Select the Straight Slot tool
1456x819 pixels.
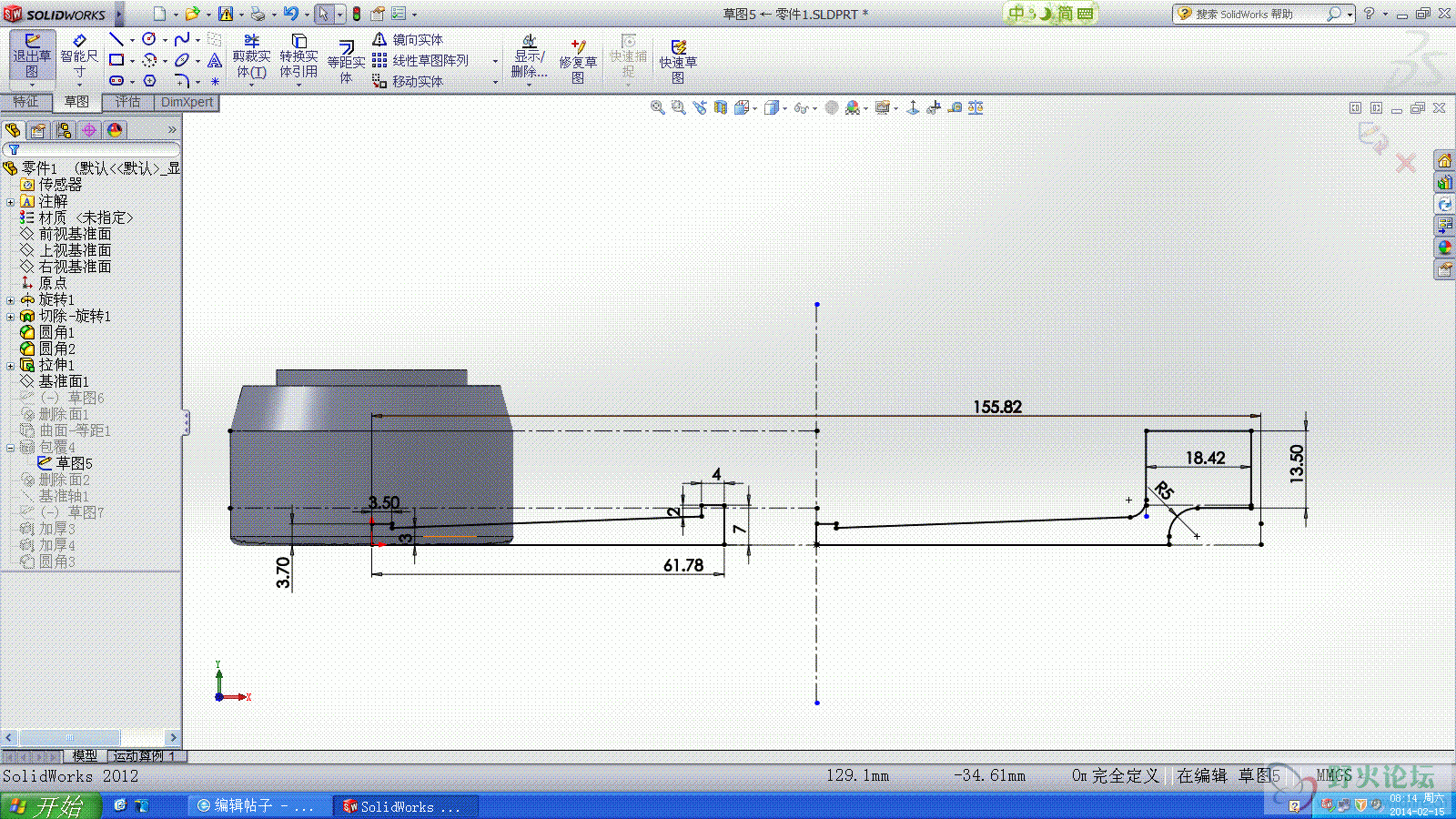coord(116,81)
